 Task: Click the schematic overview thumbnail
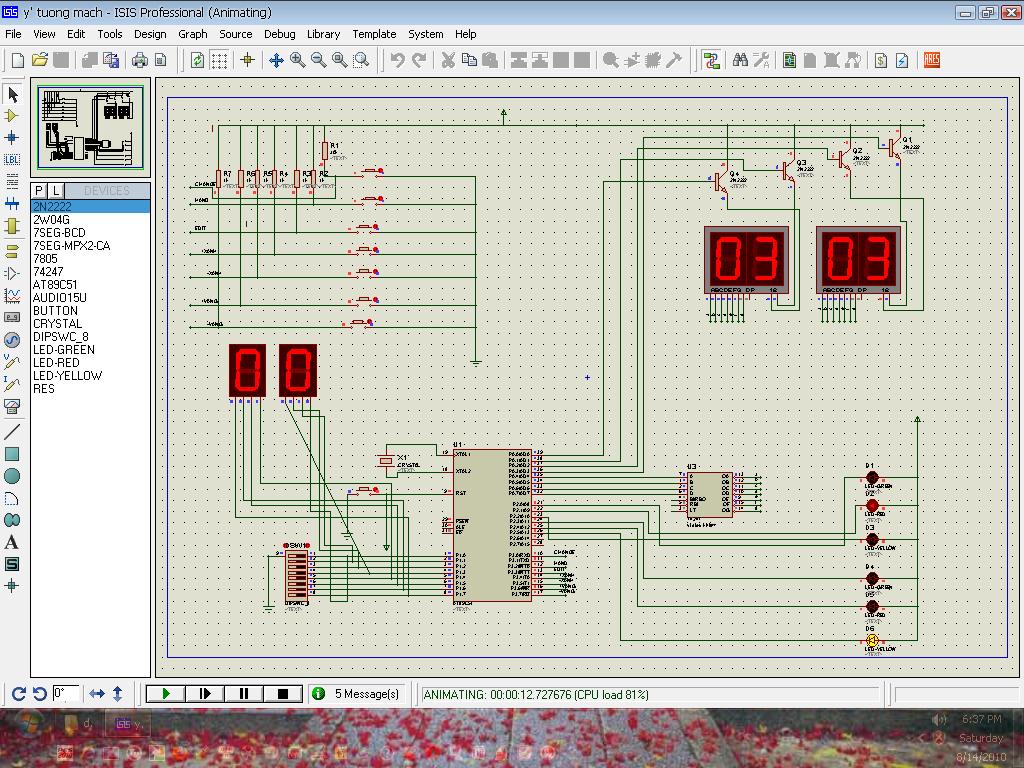(91, 127)
